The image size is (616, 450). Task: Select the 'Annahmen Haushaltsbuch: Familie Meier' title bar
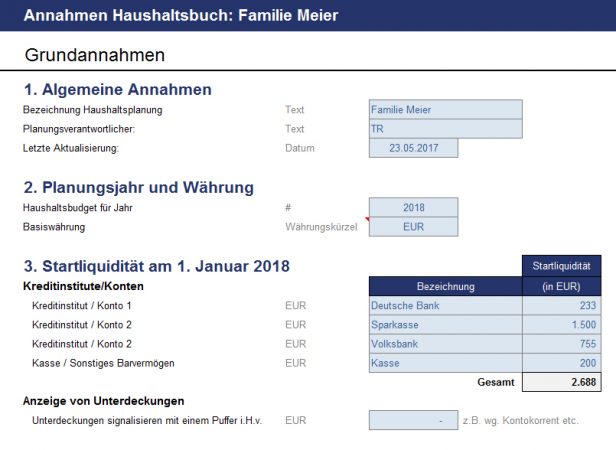180,16
